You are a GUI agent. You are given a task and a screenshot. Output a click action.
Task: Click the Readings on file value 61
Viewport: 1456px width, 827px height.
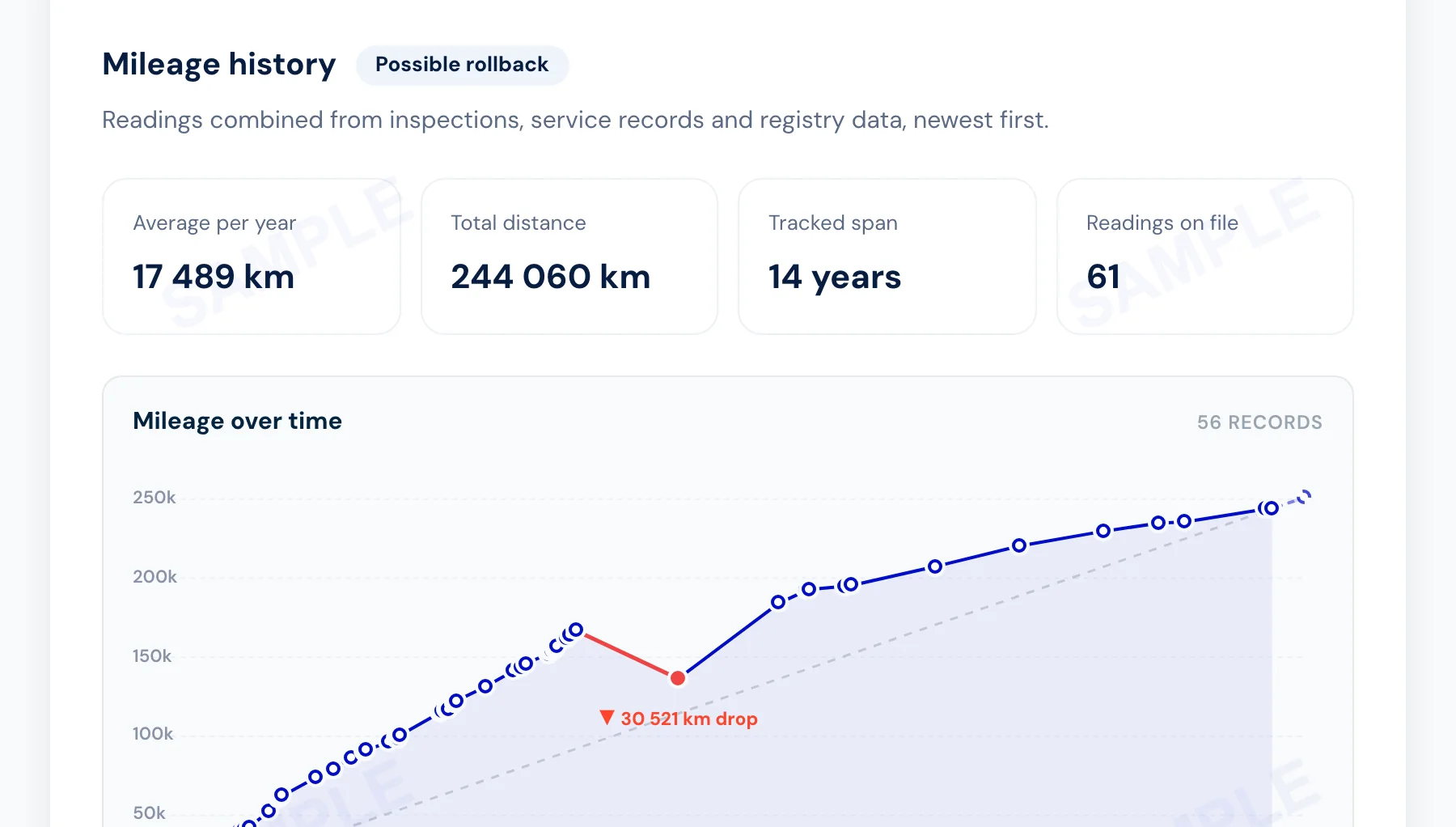coord(1103,278)
